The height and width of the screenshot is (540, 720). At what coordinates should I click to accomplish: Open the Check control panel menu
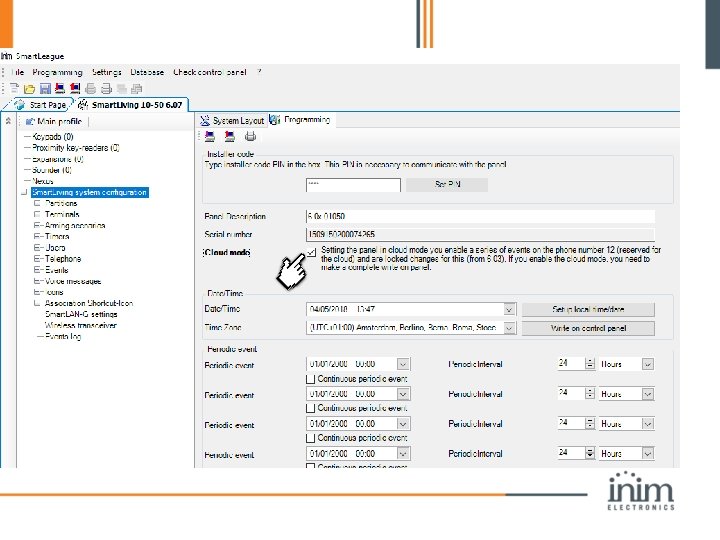click(209, 72)
